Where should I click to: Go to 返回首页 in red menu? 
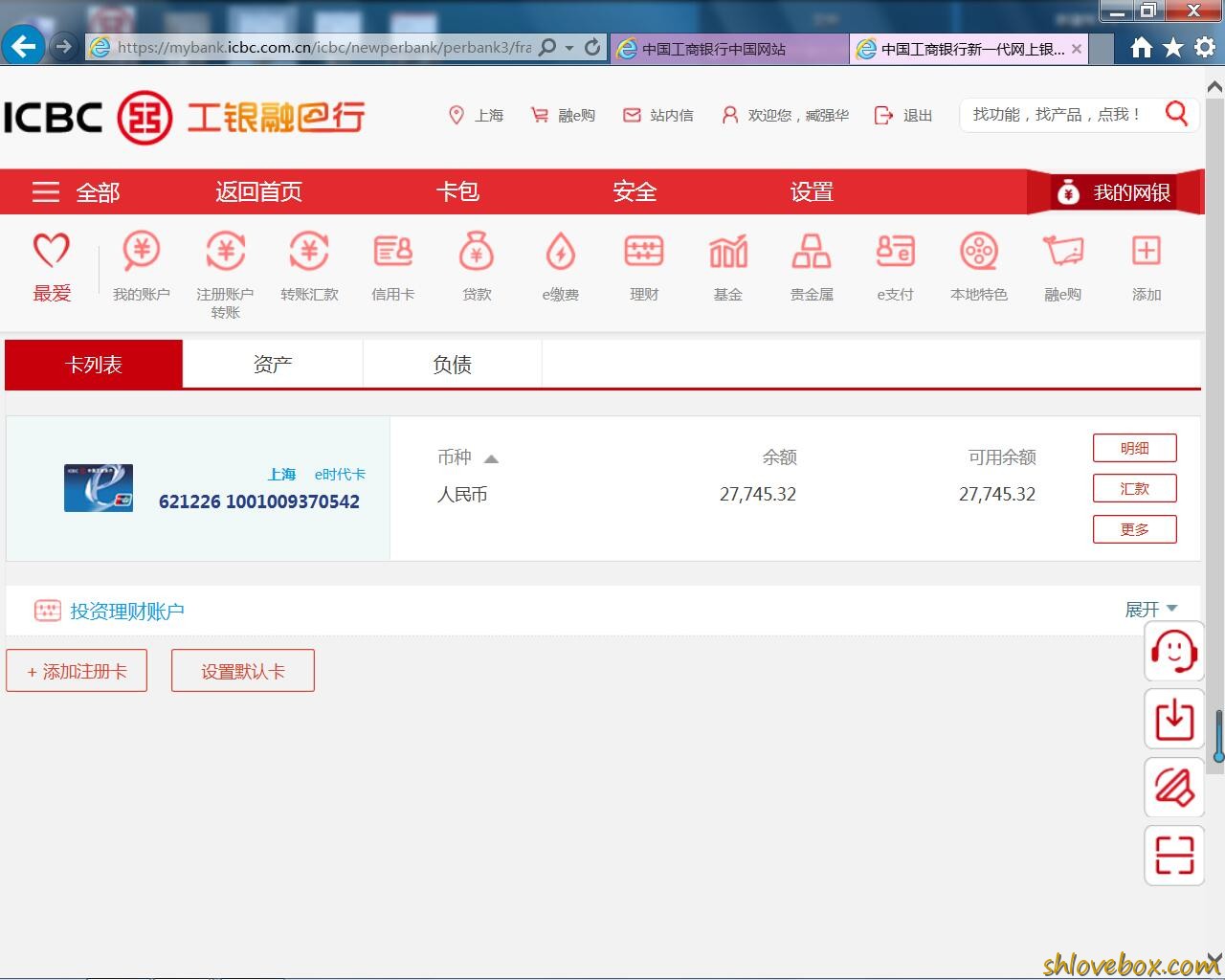[x=258, y=192]
